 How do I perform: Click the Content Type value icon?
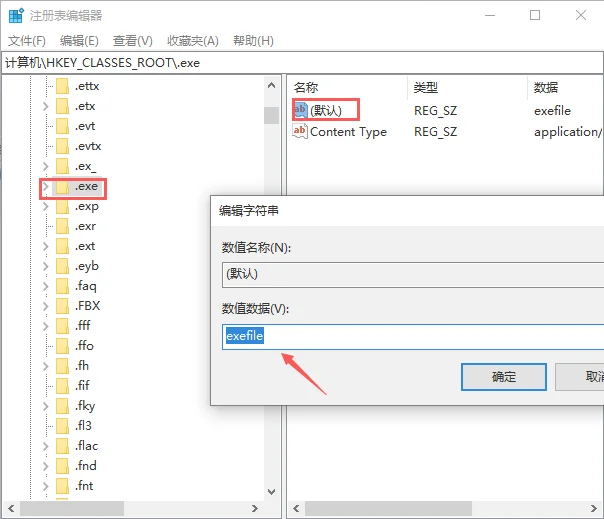[x=300, y=132]
